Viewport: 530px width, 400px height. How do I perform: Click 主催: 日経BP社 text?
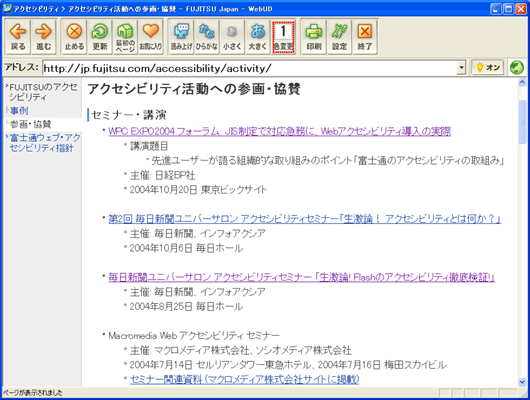163,175
